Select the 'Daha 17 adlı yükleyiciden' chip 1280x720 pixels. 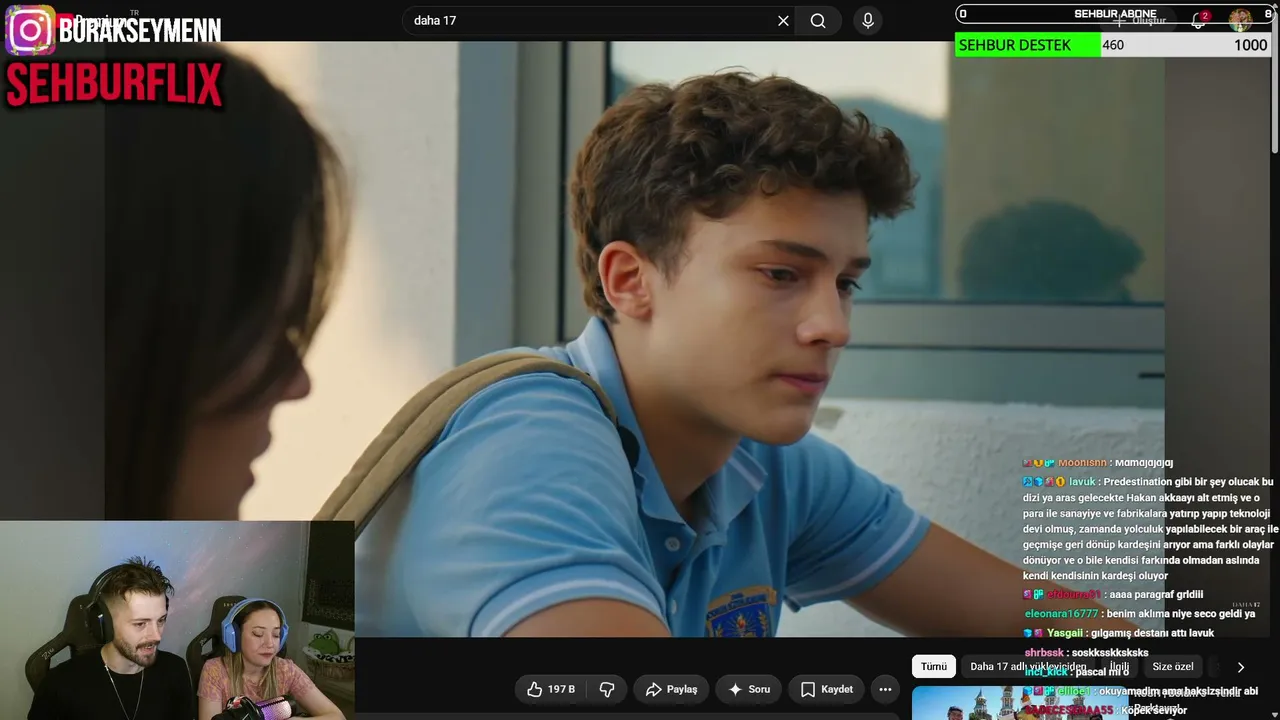pyautogui.click(x=1028, y=667)
